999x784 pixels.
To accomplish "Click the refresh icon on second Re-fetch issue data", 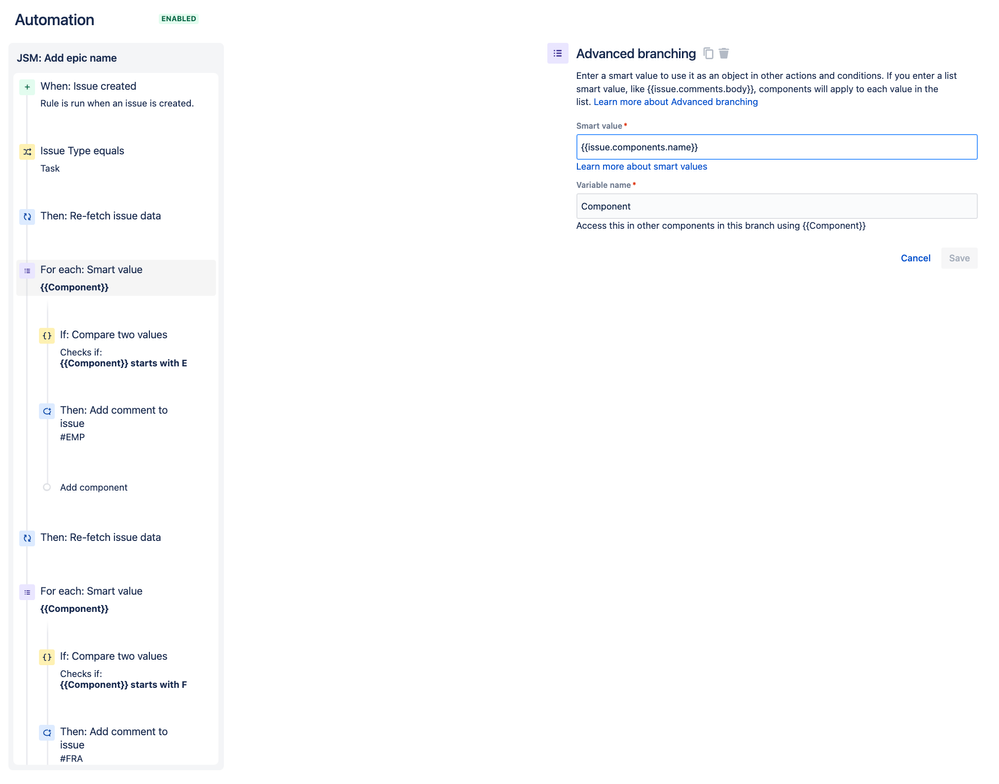I will point(27,538).
